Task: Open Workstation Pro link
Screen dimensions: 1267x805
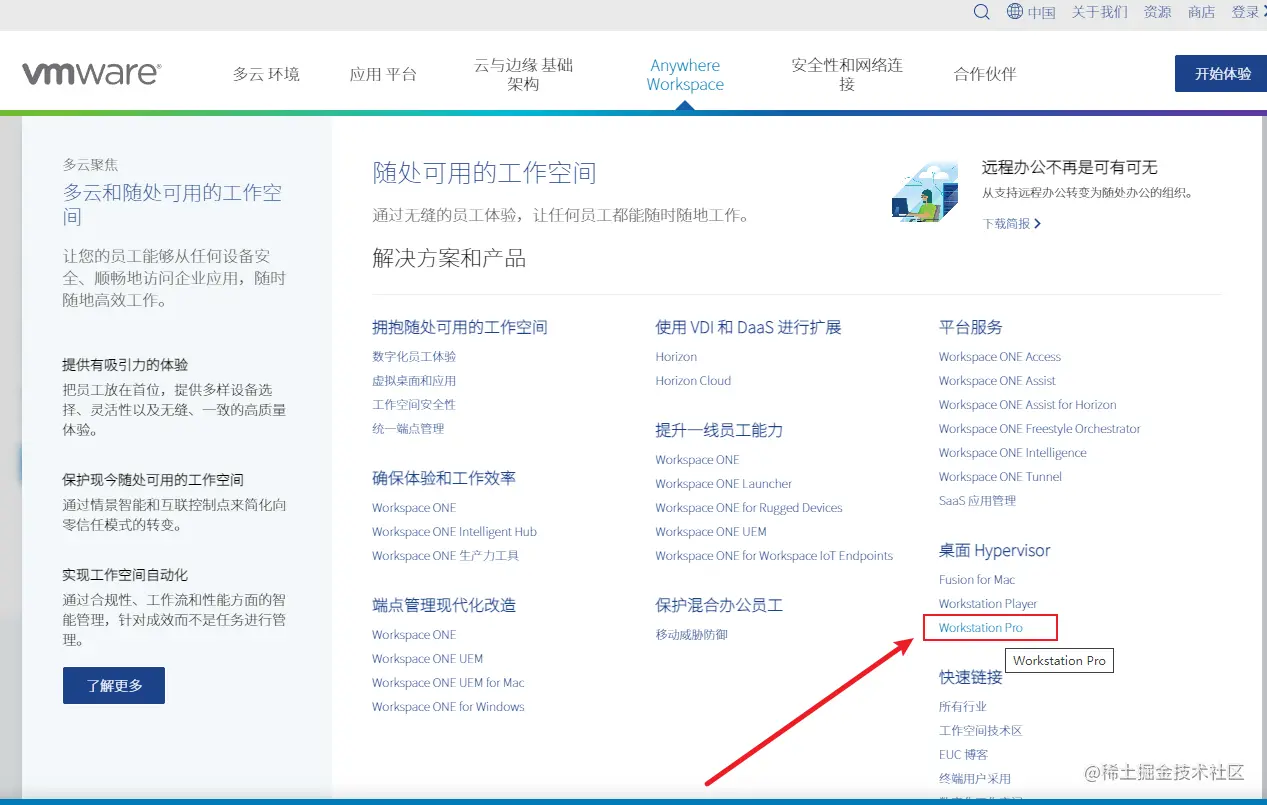Action: click(981, 628)
